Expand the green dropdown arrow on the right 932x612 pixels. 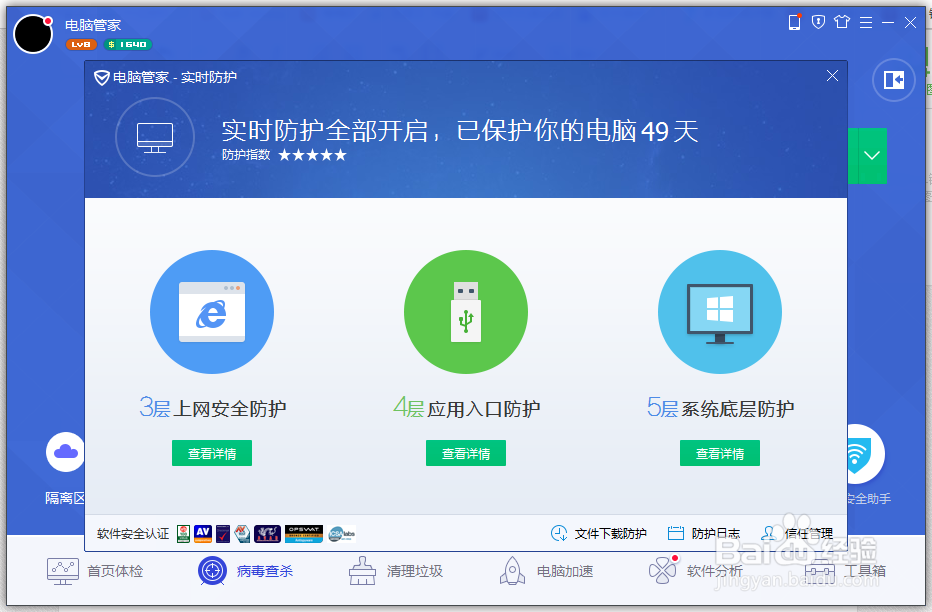[x=869, y=156]
